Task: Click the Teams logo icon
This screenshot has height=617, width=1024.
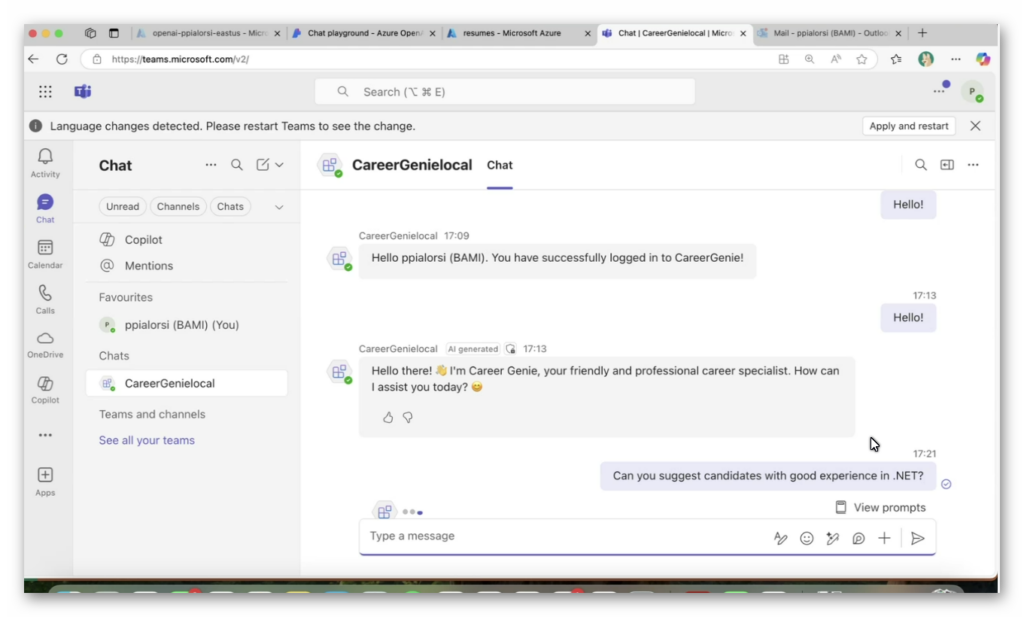Action: point(82,91)
